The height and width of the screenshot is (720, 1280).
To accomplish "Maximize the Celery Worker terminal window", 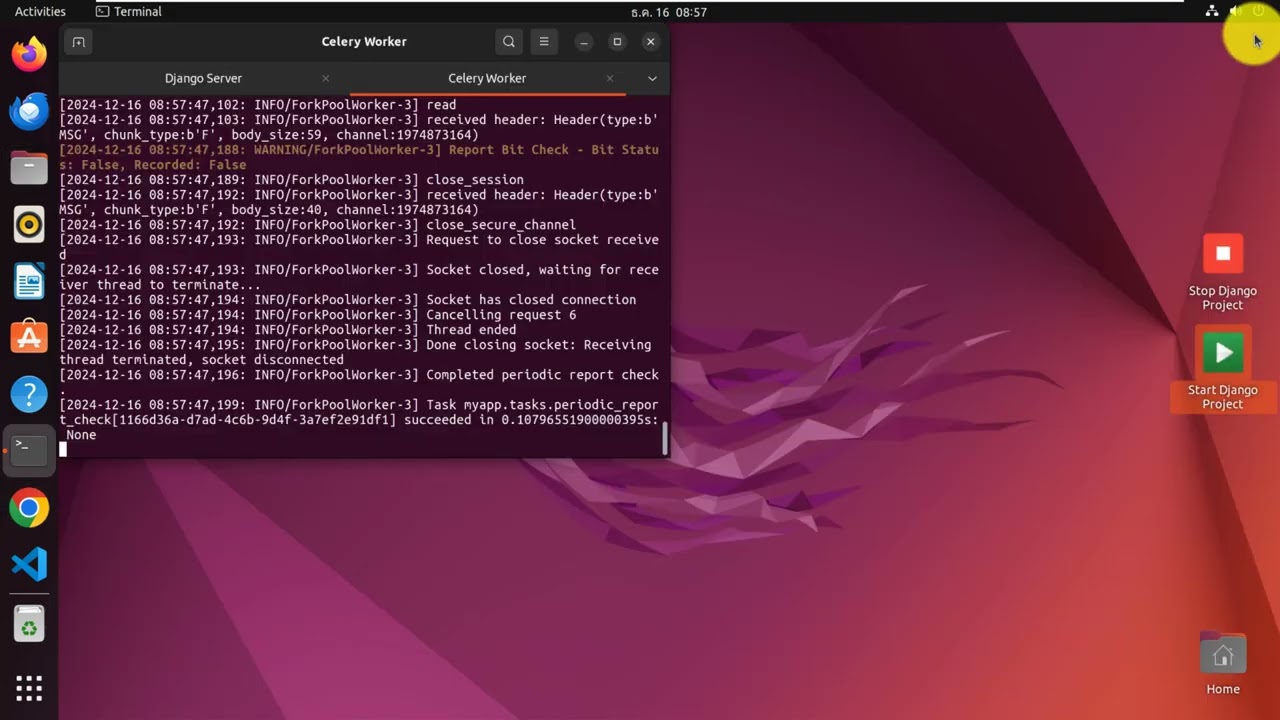I will pos(617,42).
